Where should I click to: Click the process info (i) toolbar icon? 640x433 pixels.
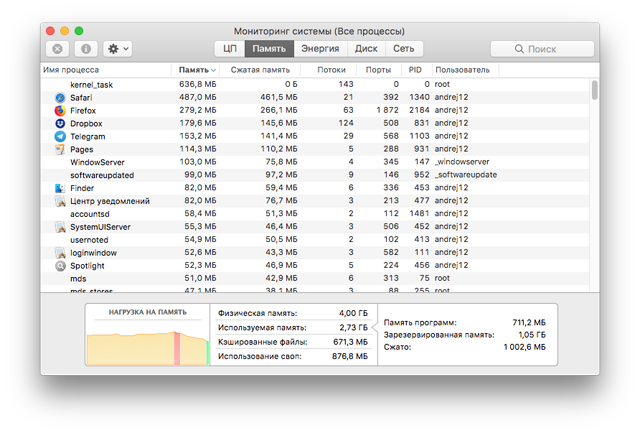click(x=86, y=48)
